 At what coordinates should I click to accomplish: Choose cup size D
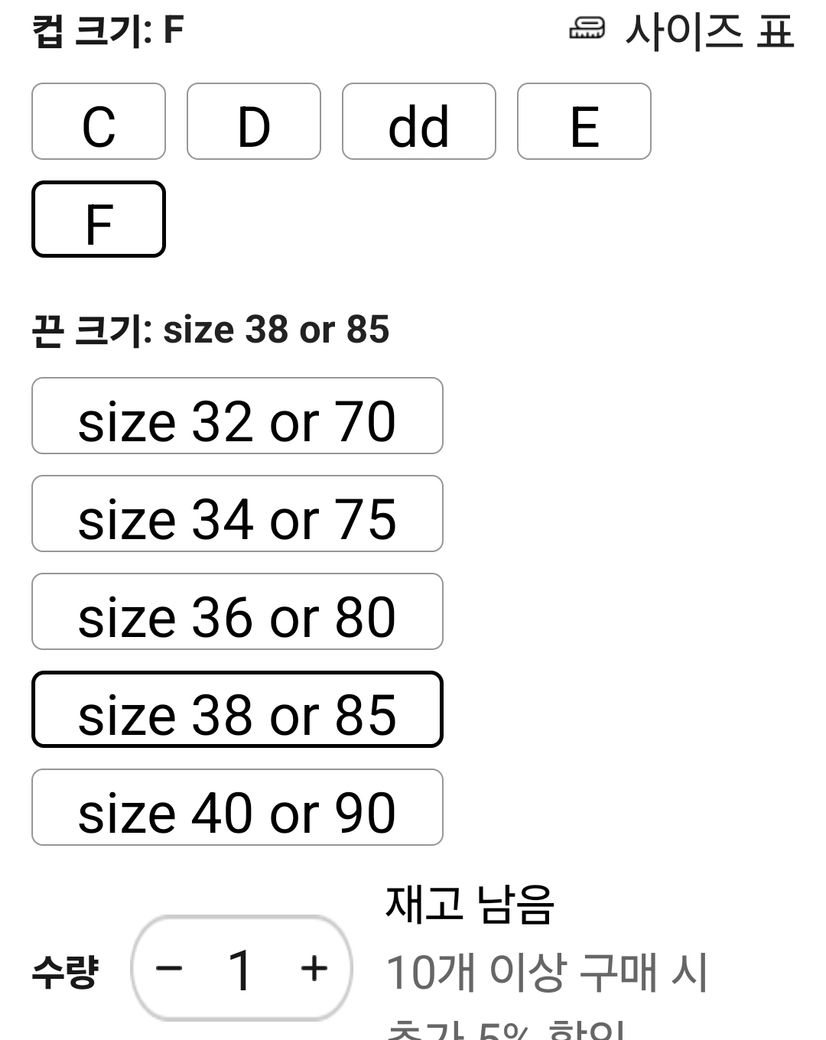254,122
